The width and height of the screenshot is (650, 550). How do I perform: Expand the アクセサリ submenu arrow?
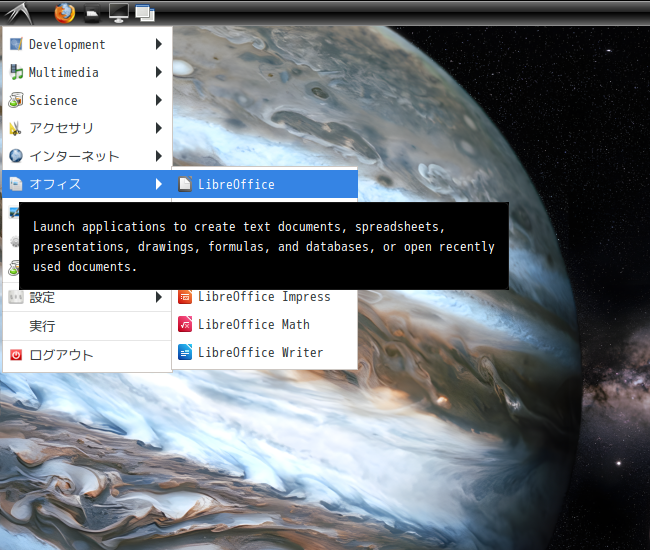pyautogui.click(x=159, y=128)
